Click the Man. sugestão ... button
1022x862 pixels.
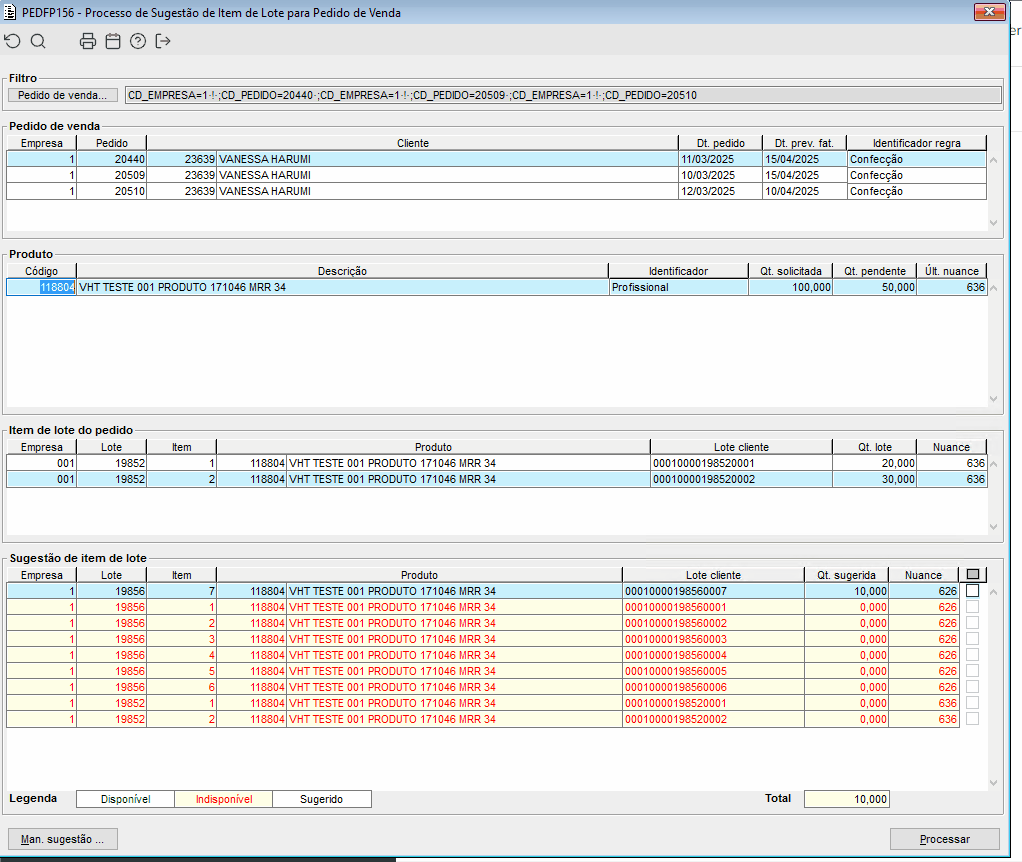(63, 839)
